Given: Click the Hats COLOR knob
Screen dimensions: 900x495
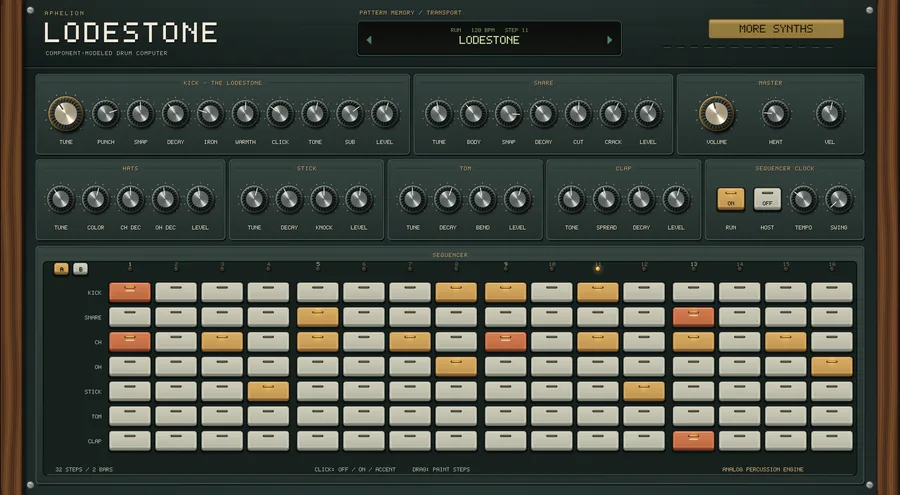Looking at the screenshot, I should point(95,199).
